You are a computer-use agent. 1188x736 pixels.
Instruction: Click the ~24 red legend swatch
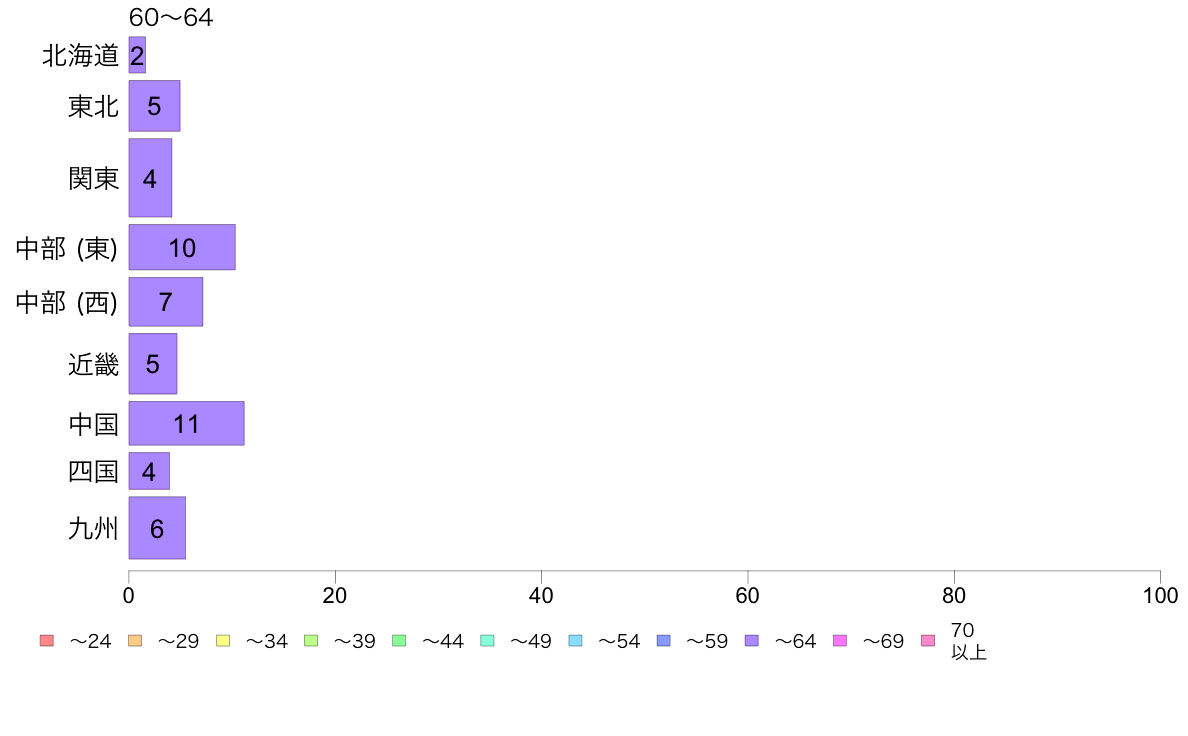[x=47, y=640]
